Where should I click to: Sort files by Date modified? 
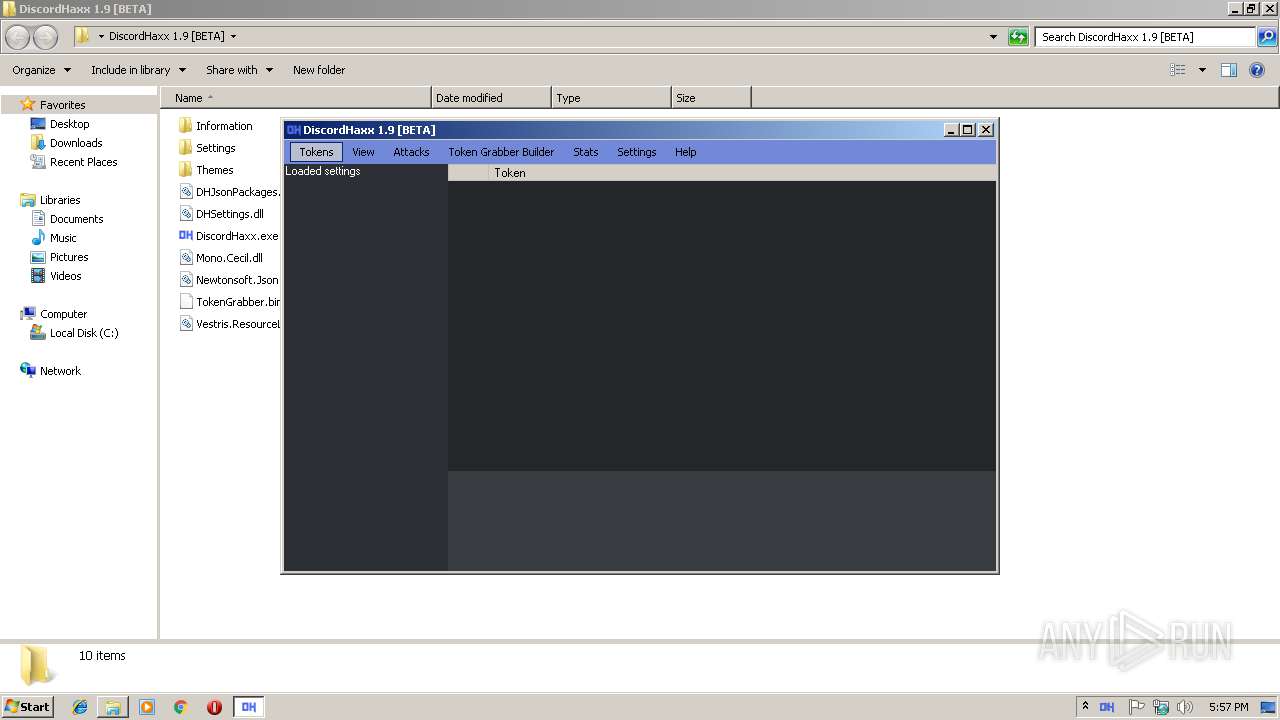click(x=491, y=98)
